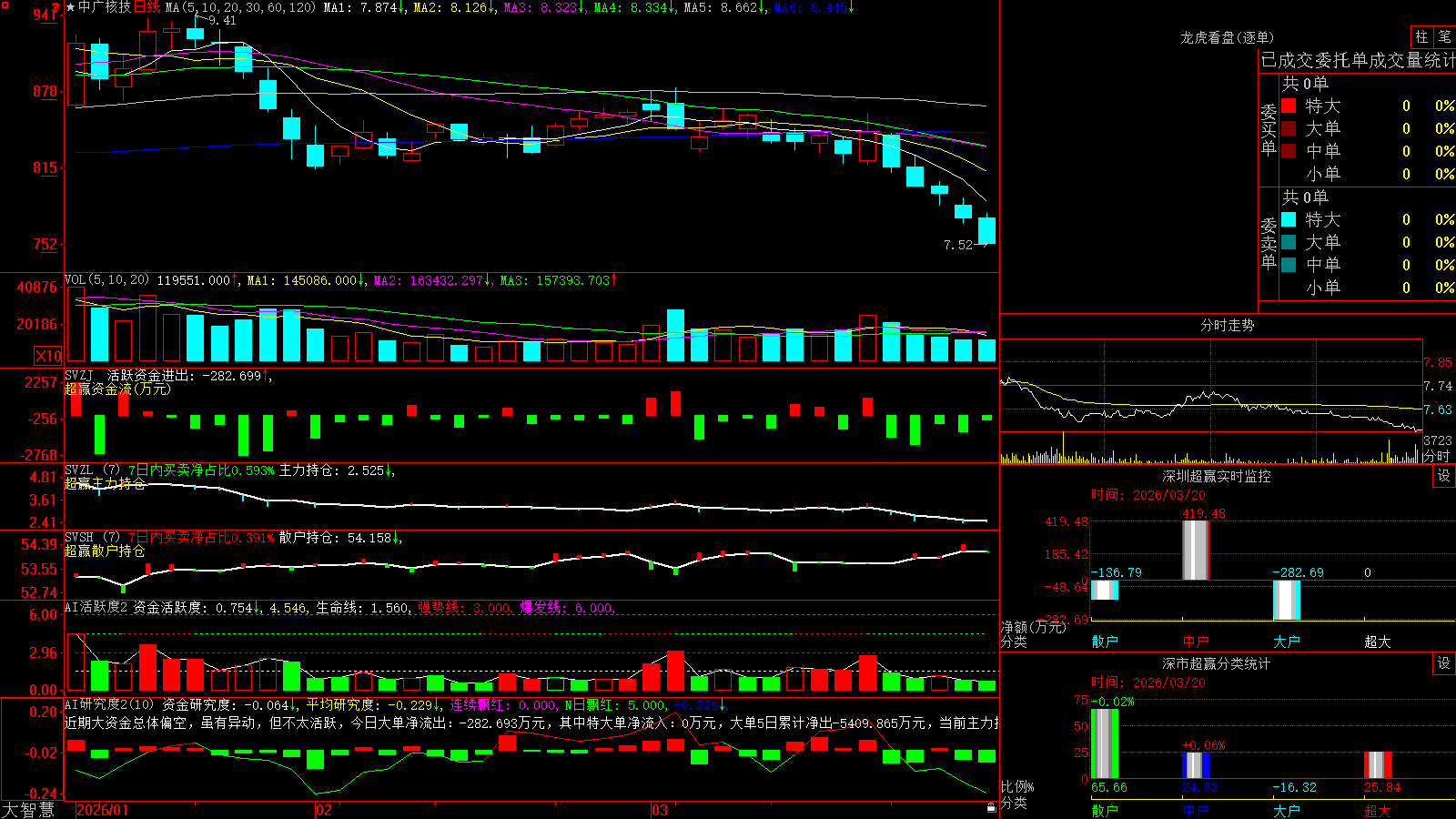Click the 中广核技 stock name
This screenshot has height=819, width=1456.
105,7
